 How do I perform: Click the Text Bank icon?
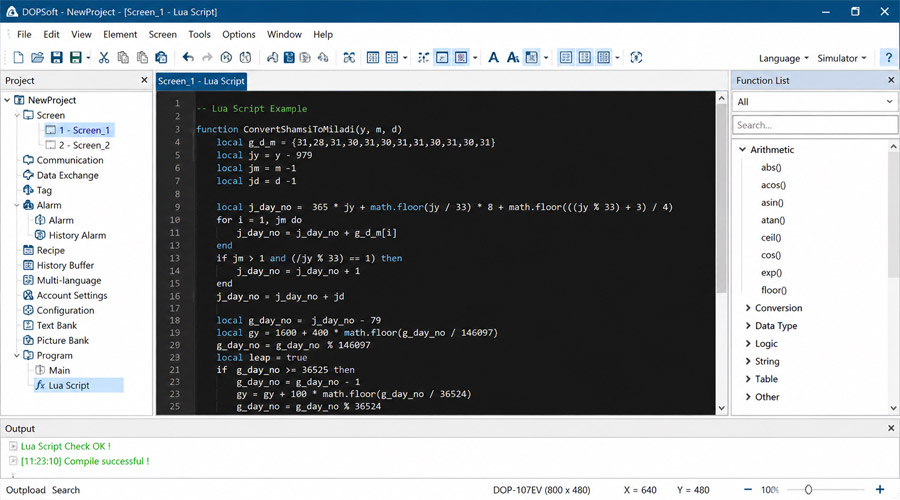pos(28,325)
